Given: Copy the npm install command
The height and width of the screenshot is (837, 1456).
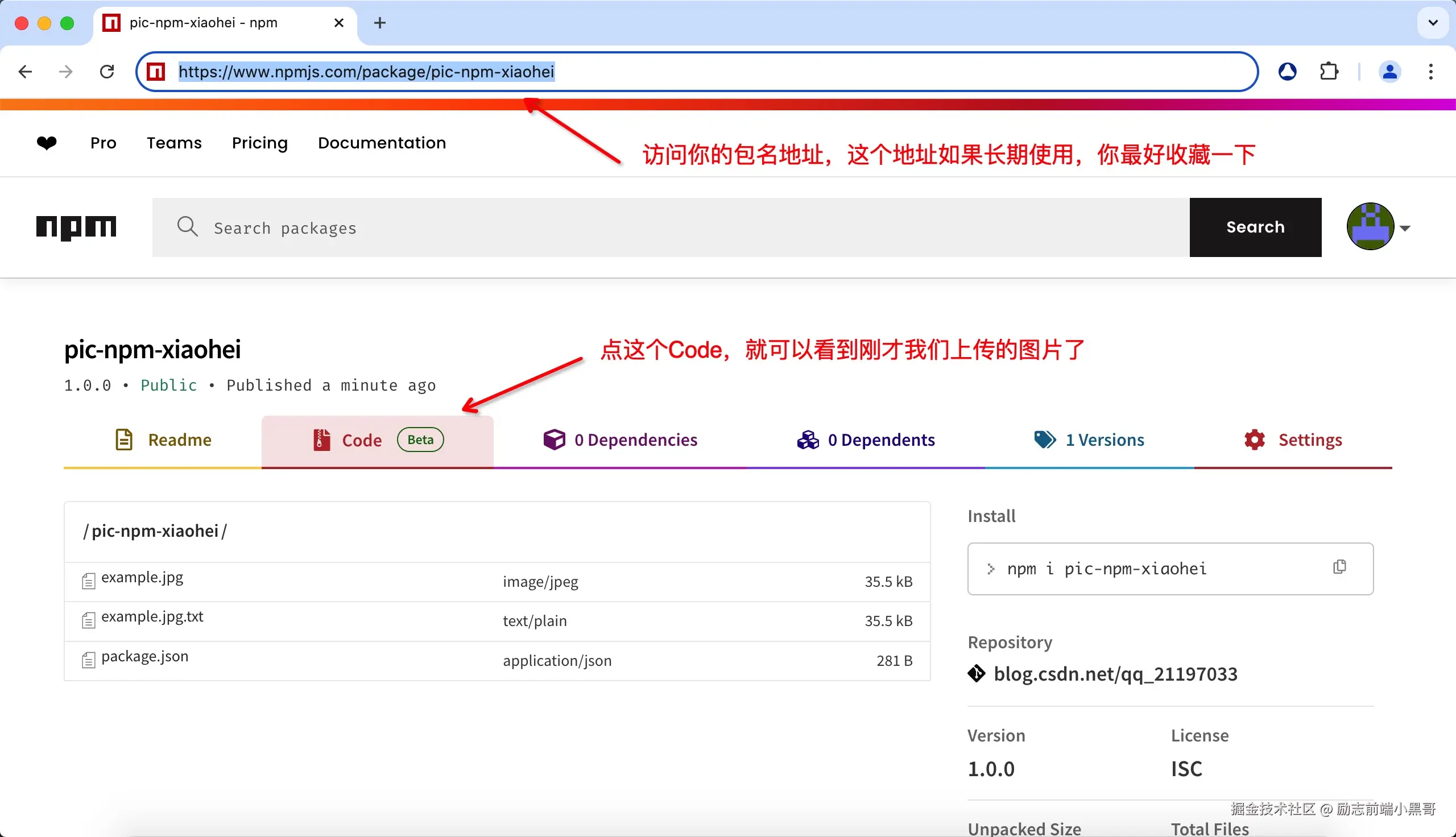Looking at the screenshot, I should click(x=1340, y=567).
